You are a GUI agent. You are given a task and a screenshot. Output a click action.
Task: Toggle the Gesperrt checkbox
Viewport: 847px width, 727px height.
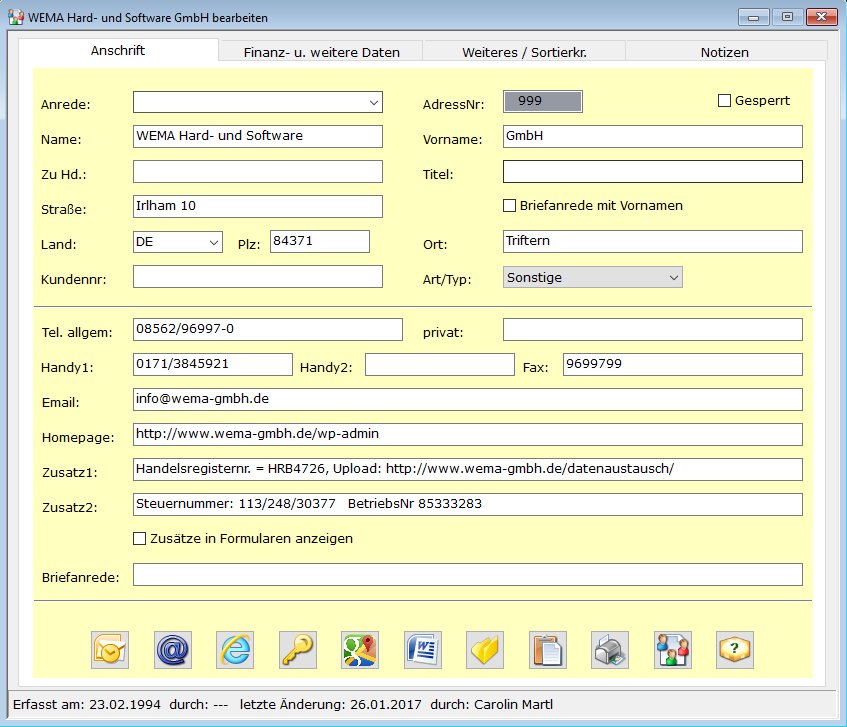coord(725,101)
